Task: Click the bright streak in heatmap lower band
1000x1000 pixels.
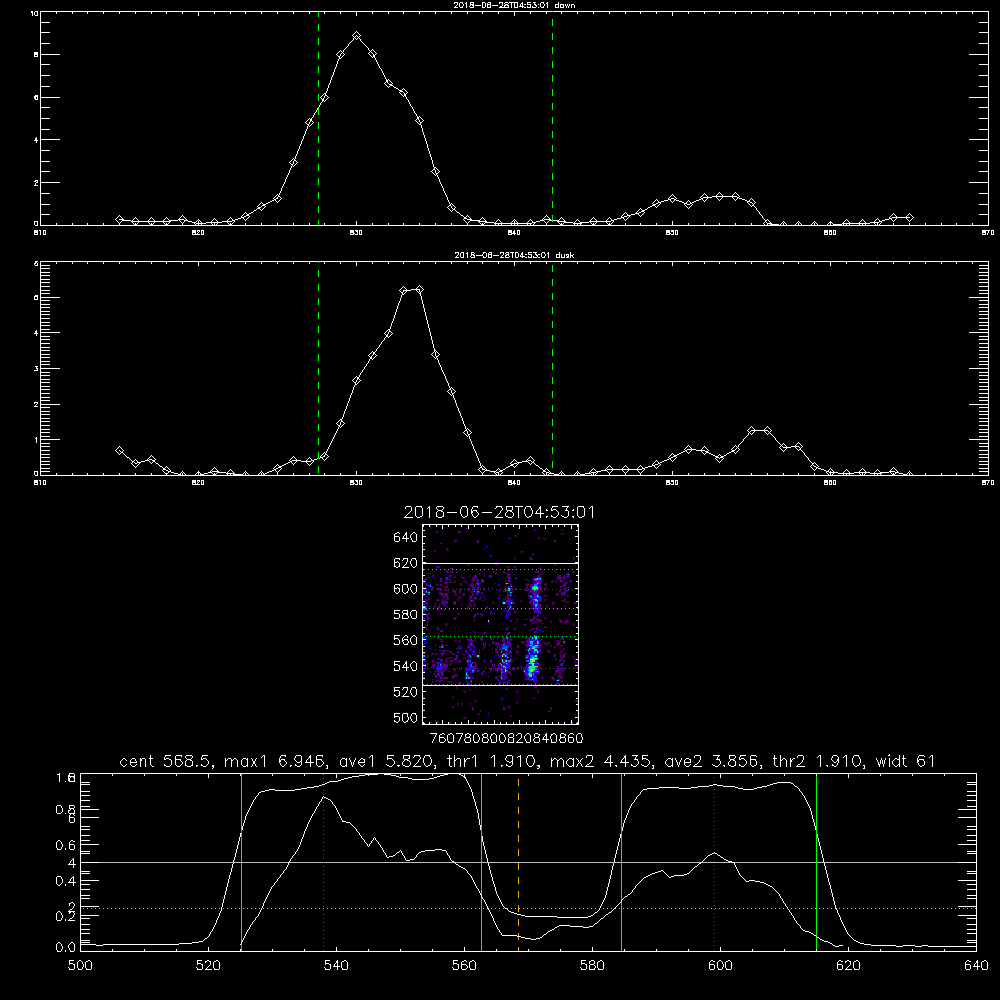Action: click(532, 660)
